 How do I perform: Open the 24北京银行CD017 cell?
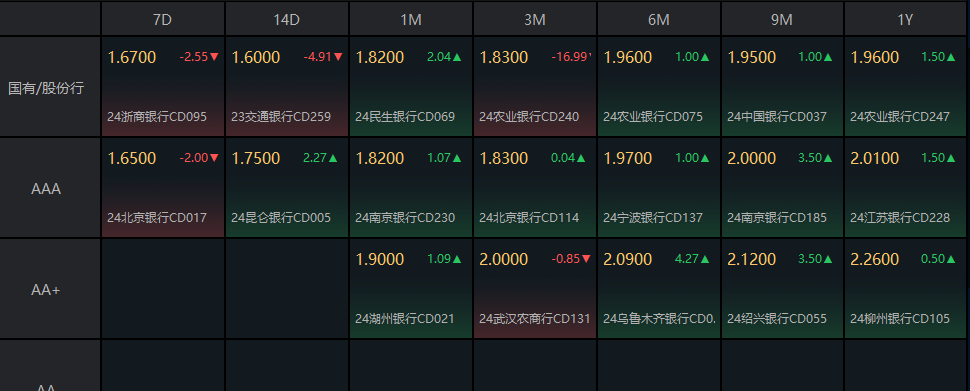[x=163, y=188]
